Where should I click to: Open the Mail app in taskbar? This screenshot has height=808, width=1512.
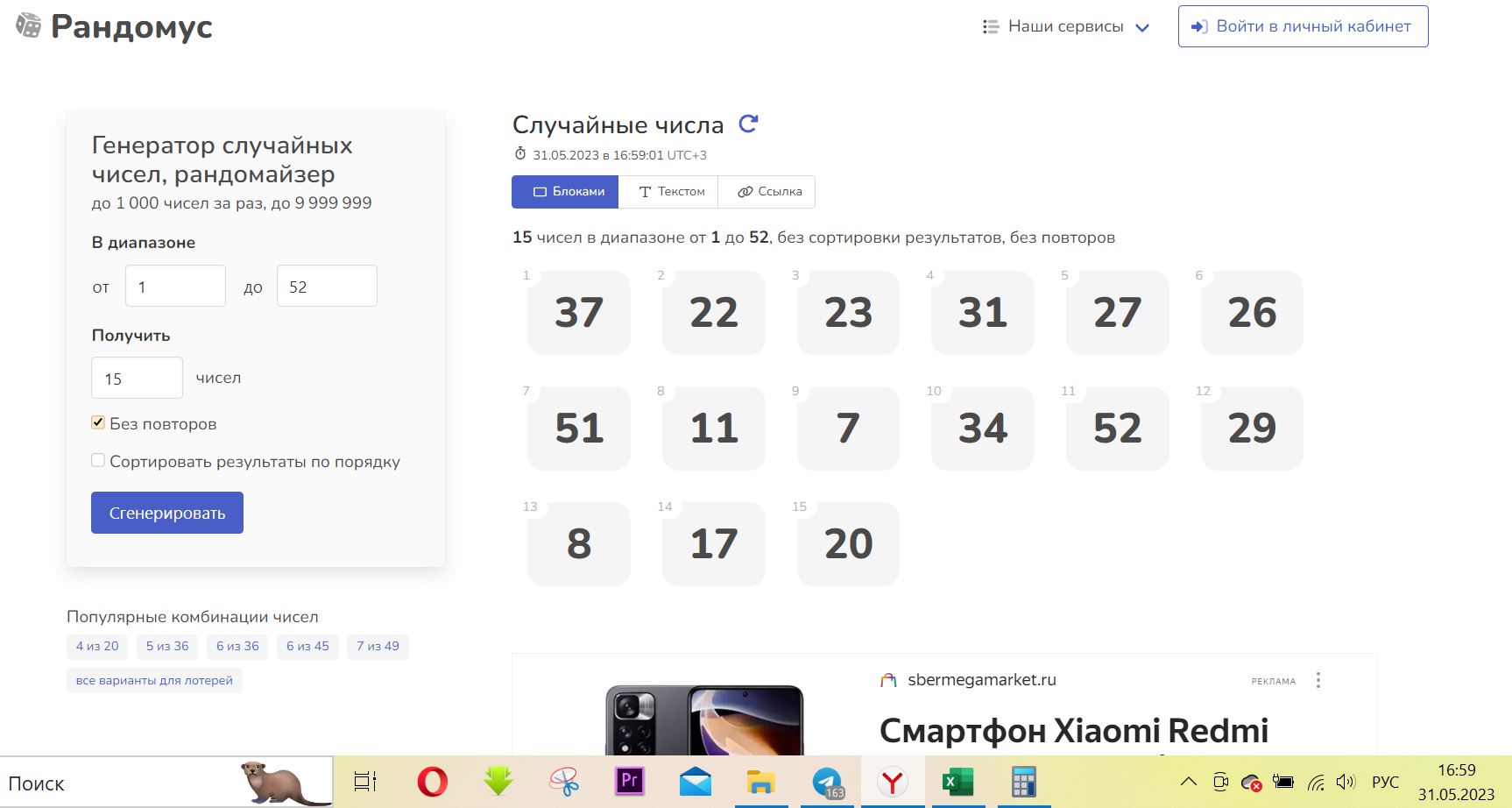click(696, 782)
